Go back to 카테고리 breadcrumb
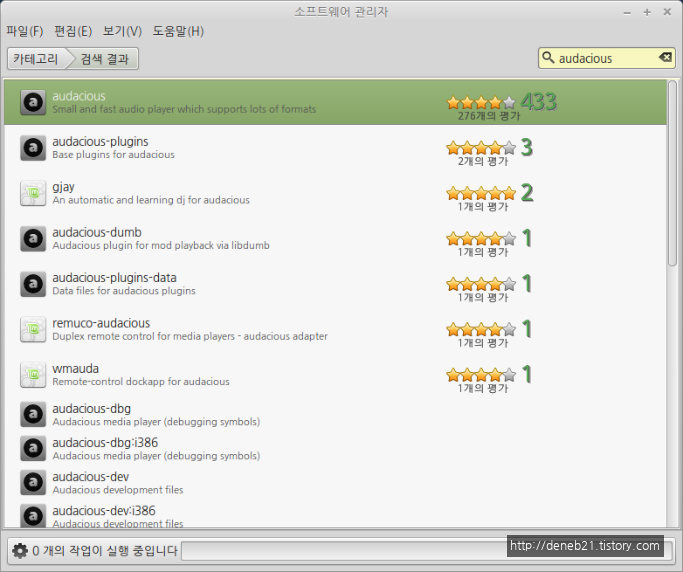 tap(35, 59)
